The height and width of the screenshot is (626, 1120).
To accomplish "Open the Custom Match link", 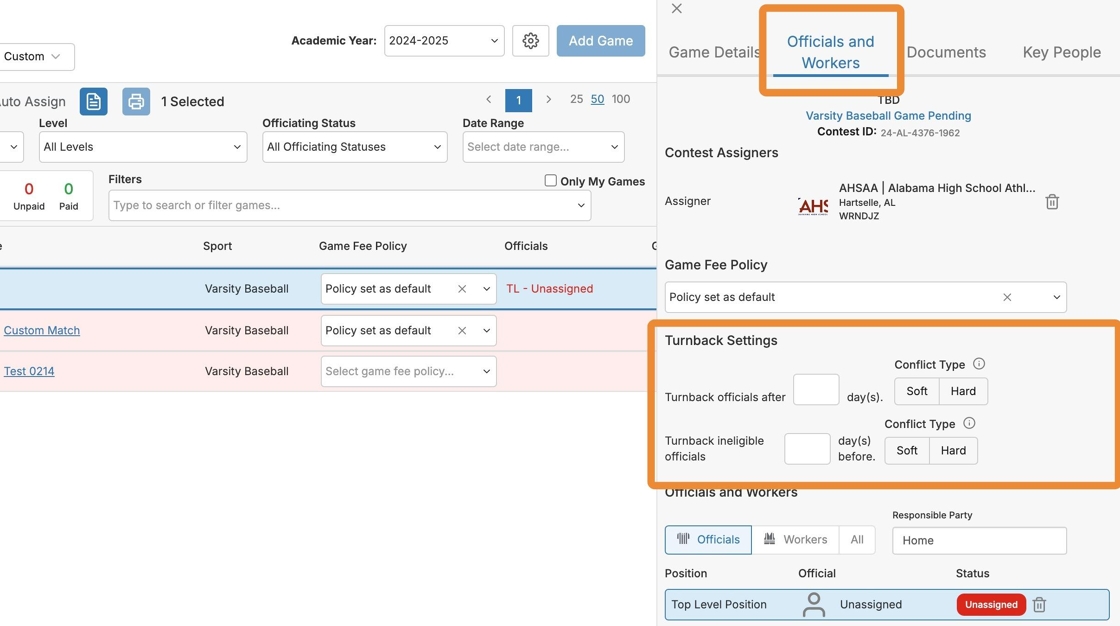I will point(42,330).
